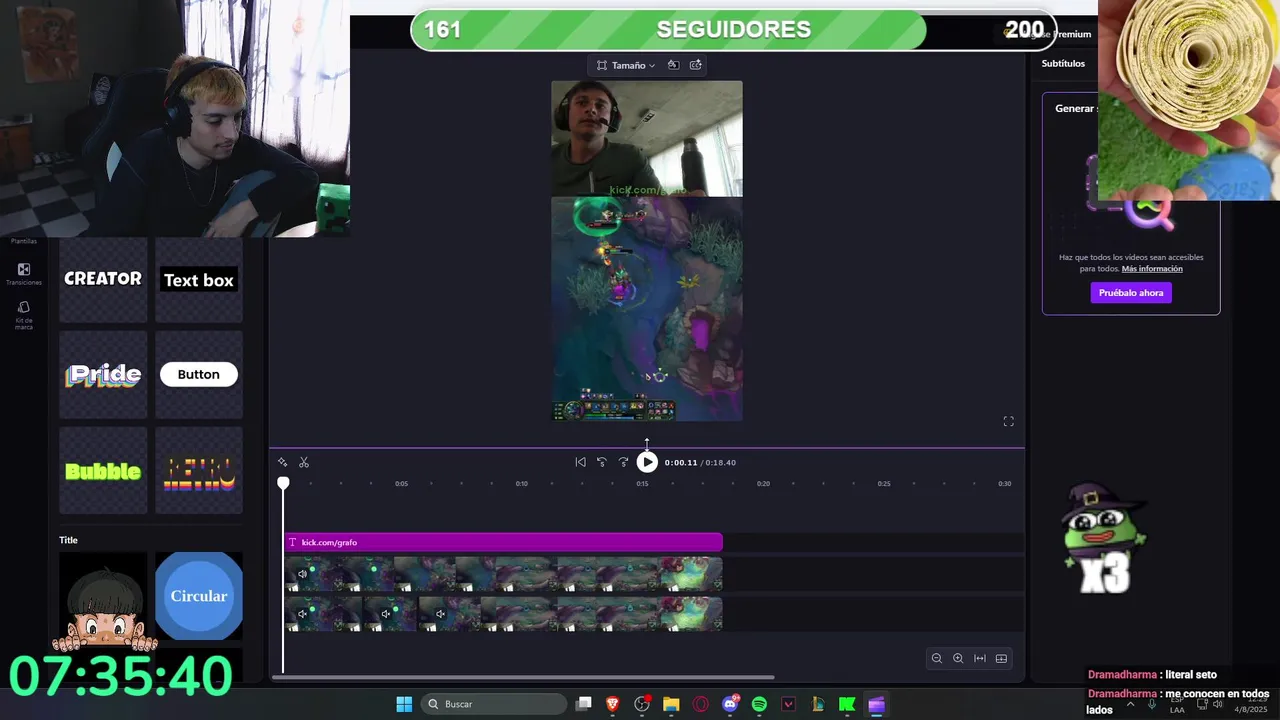Select the kick.com/grafo text clip
The height and width of the screenshot is (720, 1280).
tap(503, 542)
